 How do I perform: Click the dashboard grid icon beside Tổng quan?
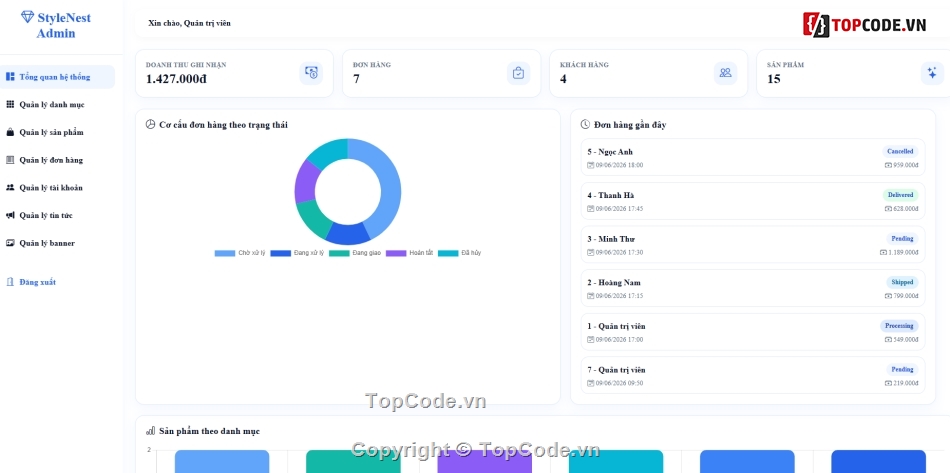(x=10, y=76)
